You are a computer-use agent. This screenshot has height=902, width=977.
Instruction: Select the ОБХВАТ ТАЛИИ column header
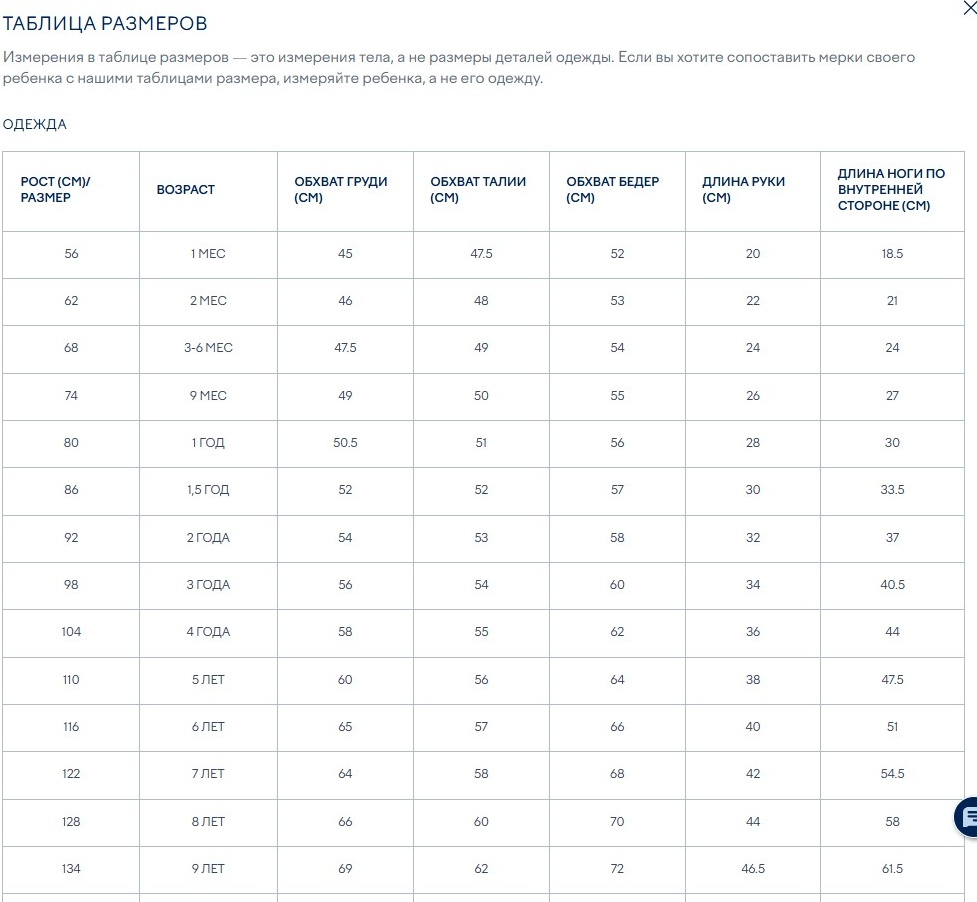(481, 191)
